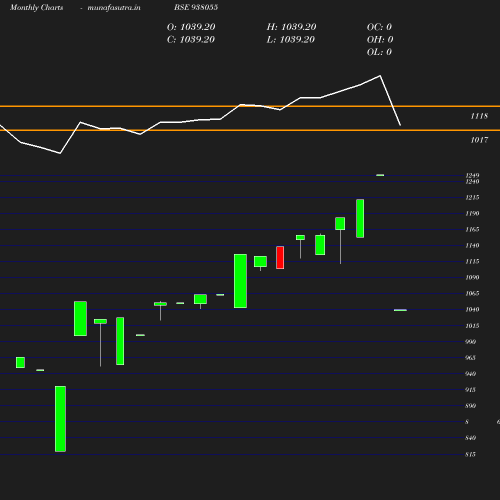Click the 840 price axis label
500x500 pixels.
tap(470, 438)
